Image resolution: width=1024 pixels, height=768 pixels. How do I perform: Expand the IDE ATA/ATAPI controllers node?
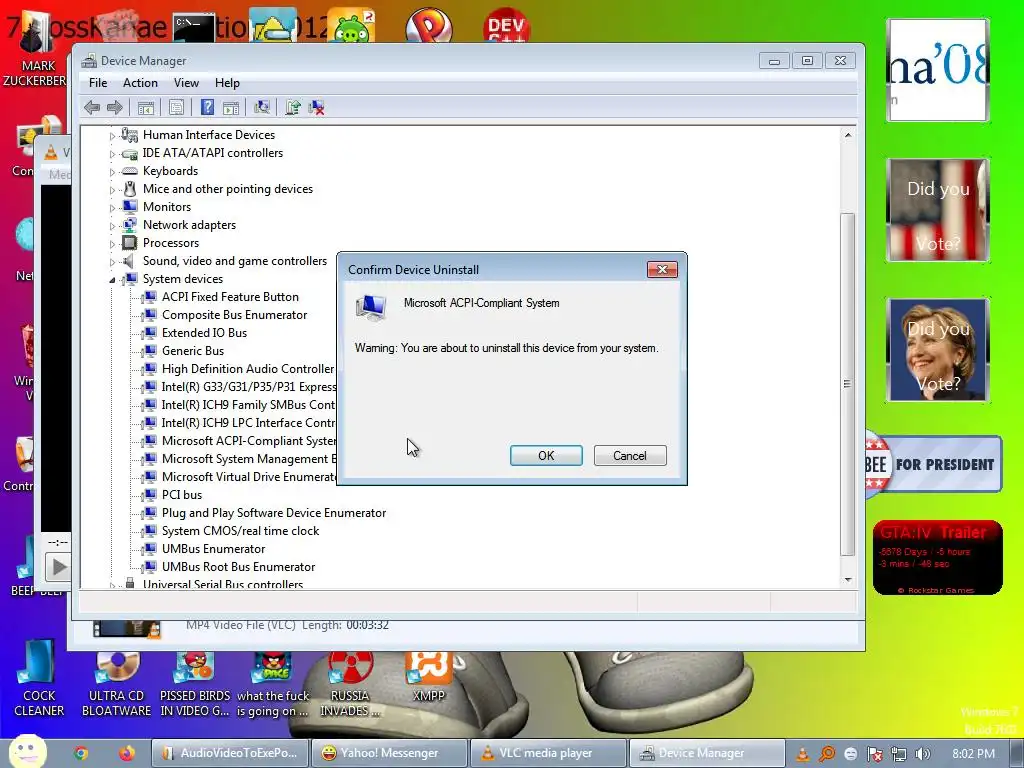tap(112, 154)
